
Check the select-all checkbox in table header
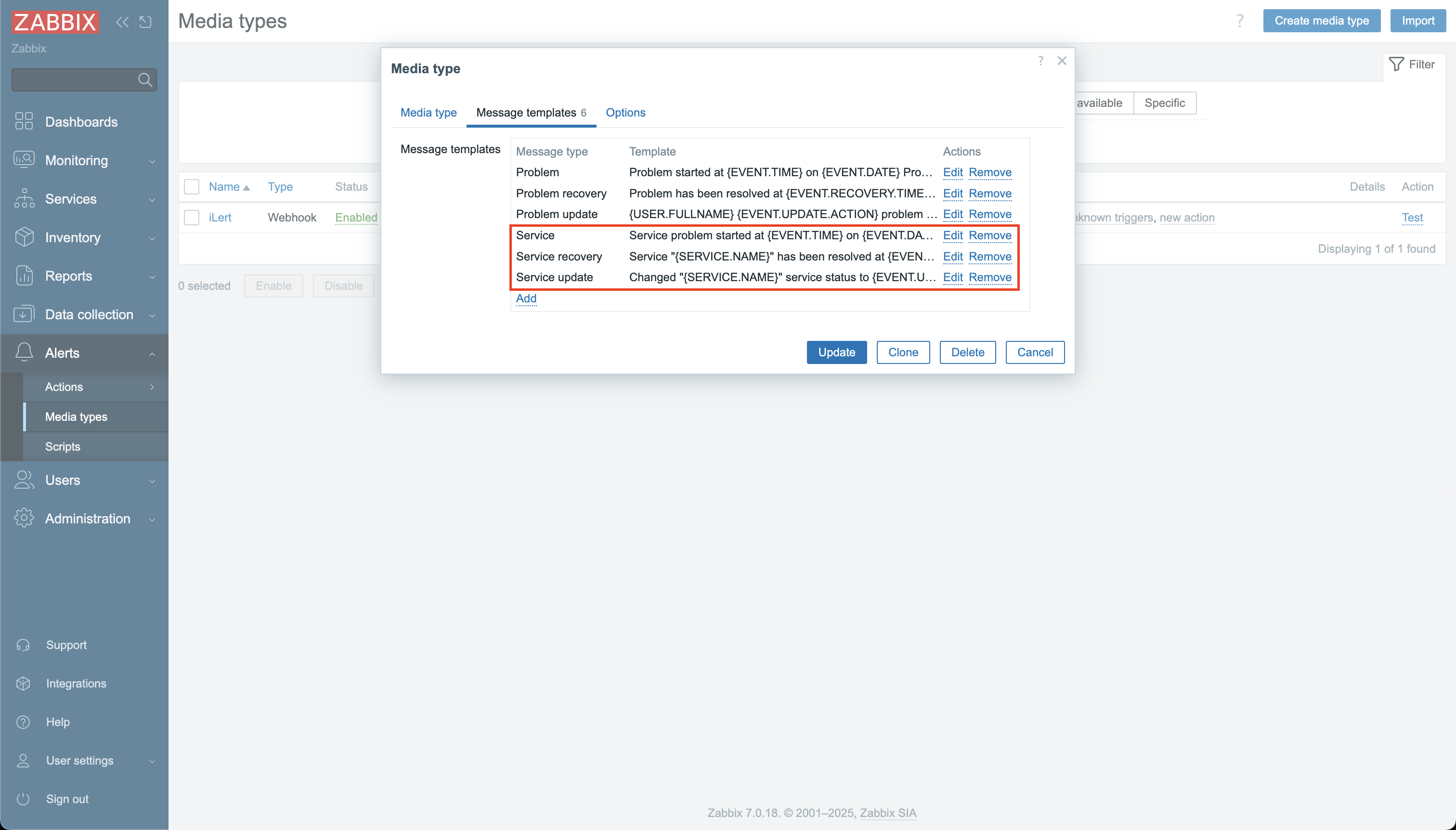[192, 187]
